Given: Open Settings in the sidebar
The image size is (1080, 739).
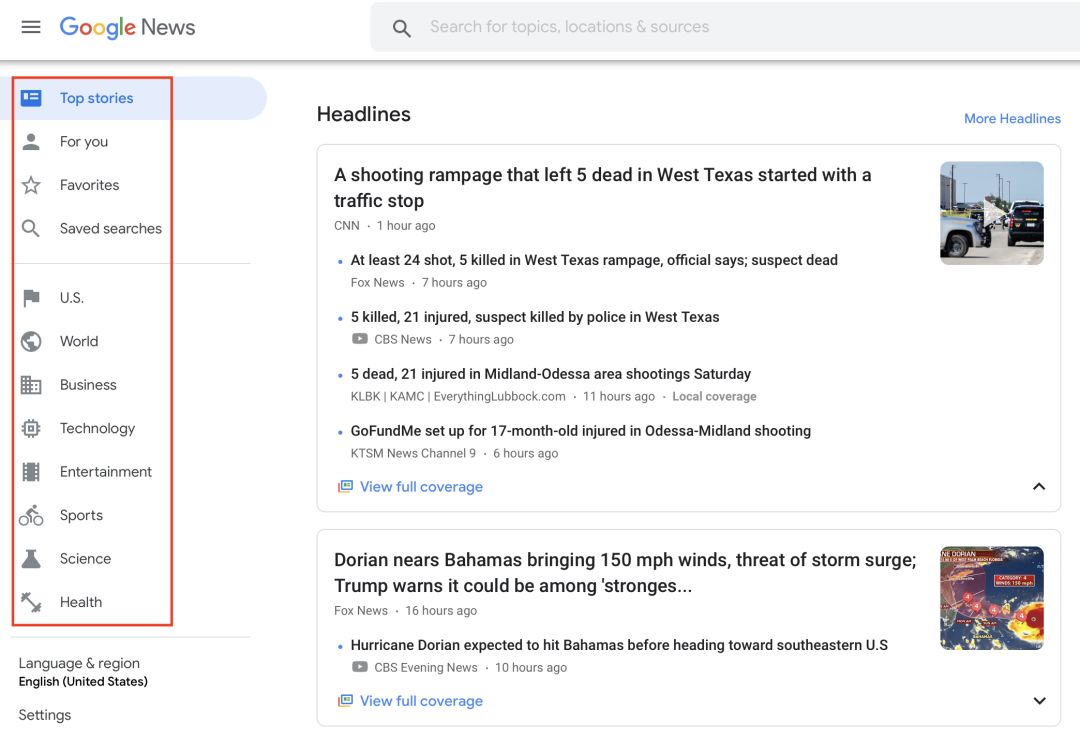Looking at the screenshot, I should click(x=45, y=715).
